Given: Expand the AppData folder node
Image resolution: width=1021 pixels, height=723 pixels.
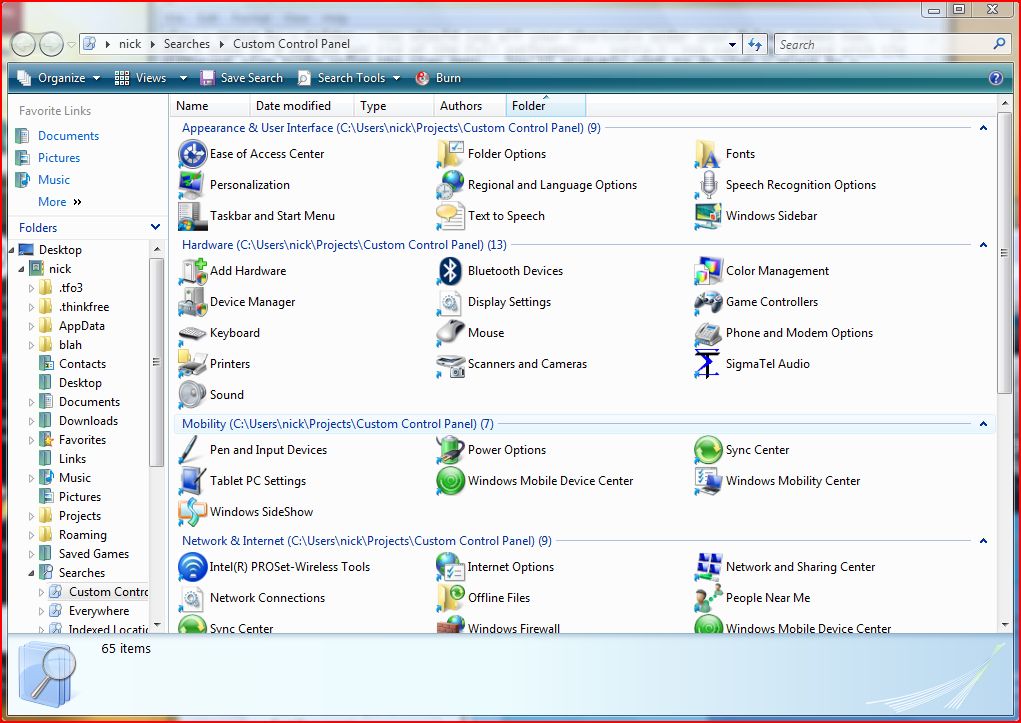Looking at the screenshot, I should (31, 326).
